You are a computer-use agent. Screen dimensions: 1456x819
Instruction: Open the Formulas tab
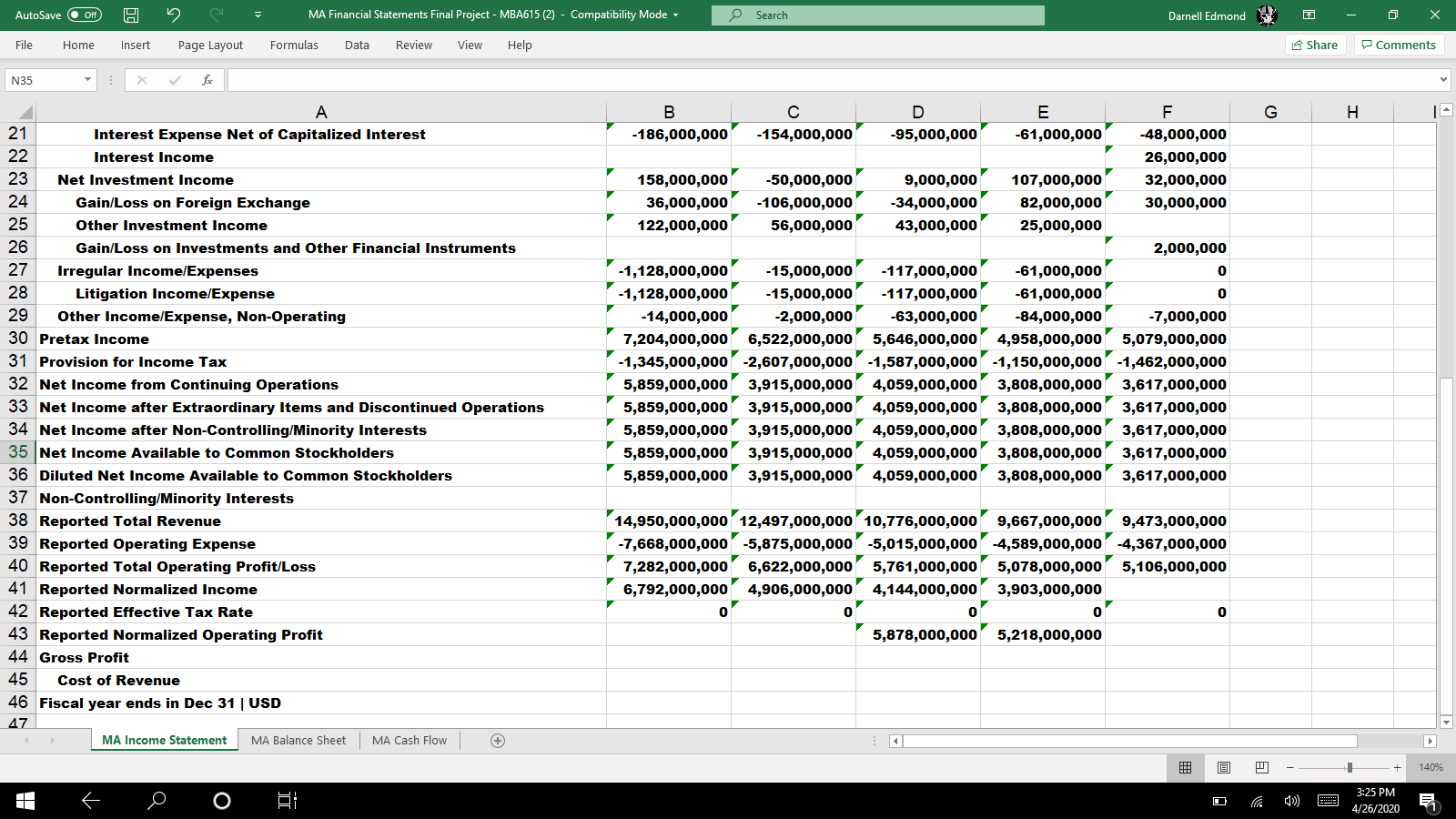pos(294,45)
